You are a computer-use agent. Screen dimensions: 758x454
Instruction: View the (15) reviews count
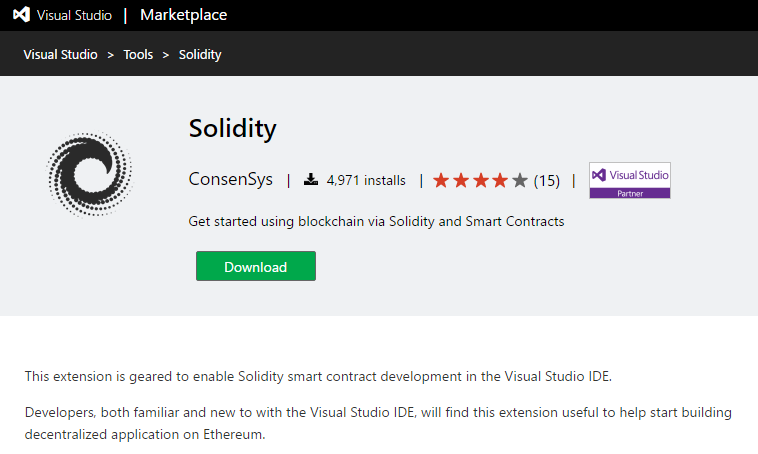[547, 181]
